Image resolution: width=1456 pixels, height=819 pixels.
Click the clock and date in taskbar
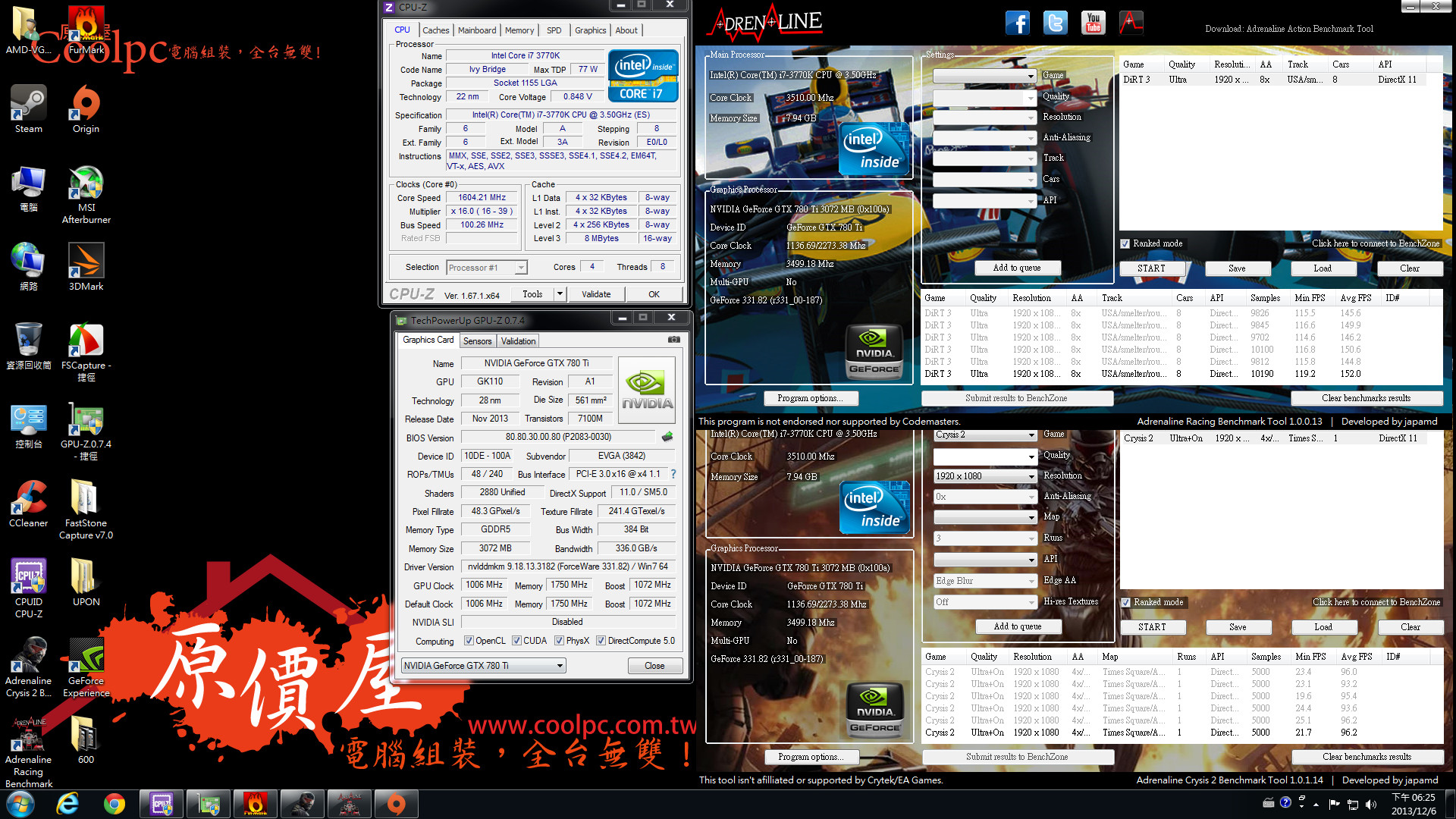[x=1414, y=804]
